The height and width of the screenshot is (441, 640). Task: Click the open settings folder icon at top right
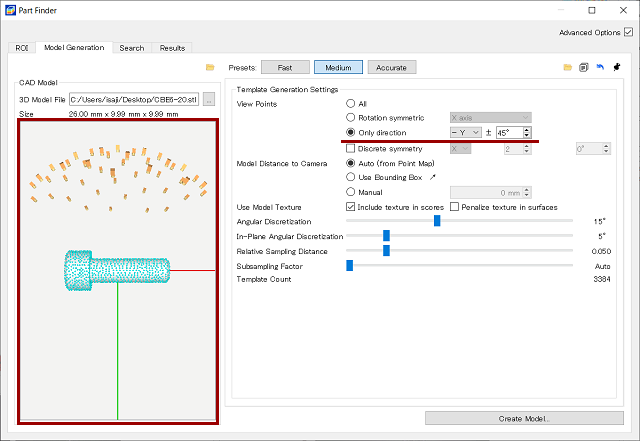[x=568, y=67]
